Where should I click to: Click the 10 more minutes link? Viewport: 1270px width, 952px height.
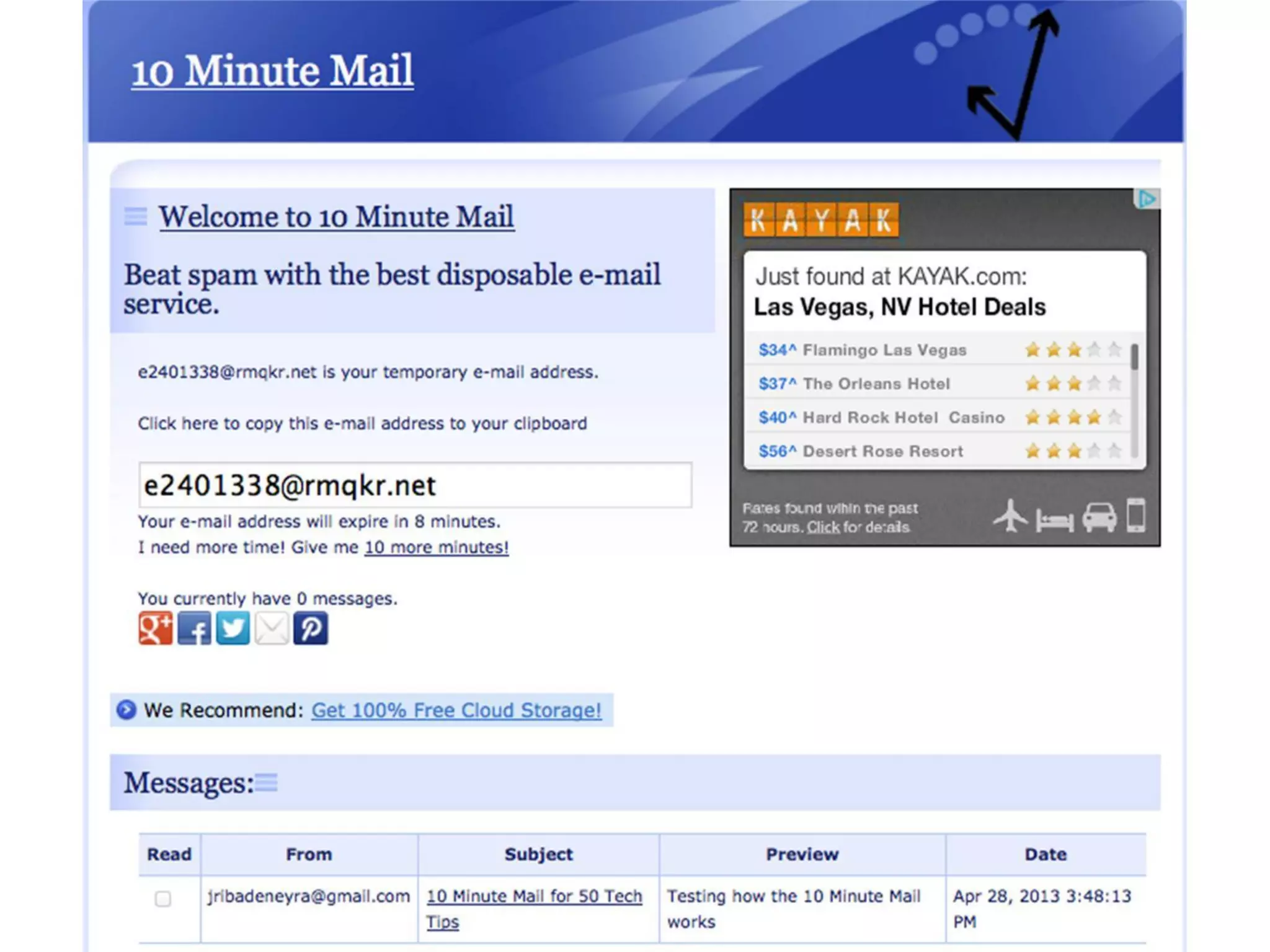coord(436,548)
